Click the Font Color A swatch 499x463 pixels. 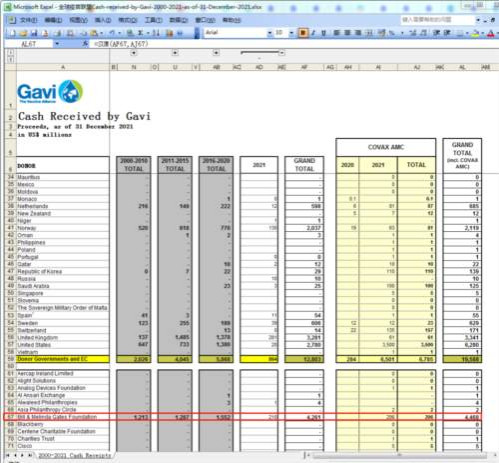(490, 33)
